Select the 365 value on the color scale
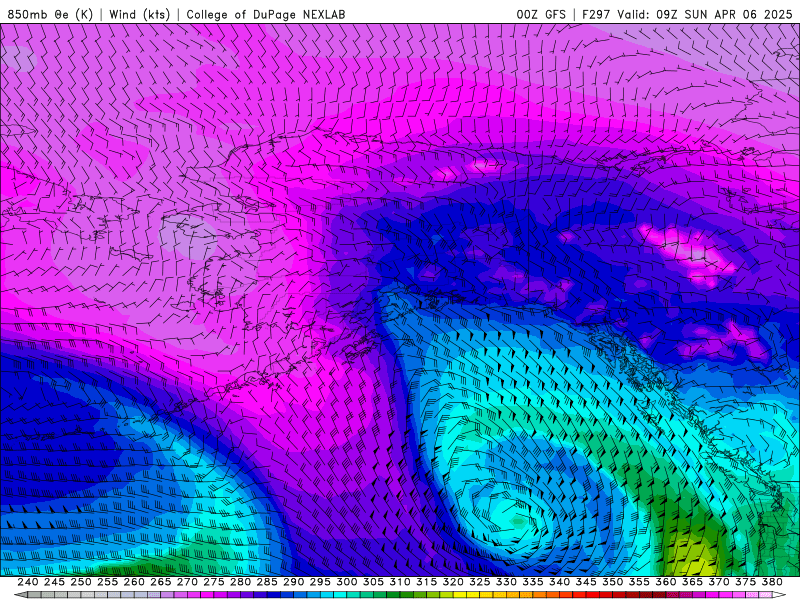The width and height of the screenshot is (800, 600). click(x=692, y=582)
